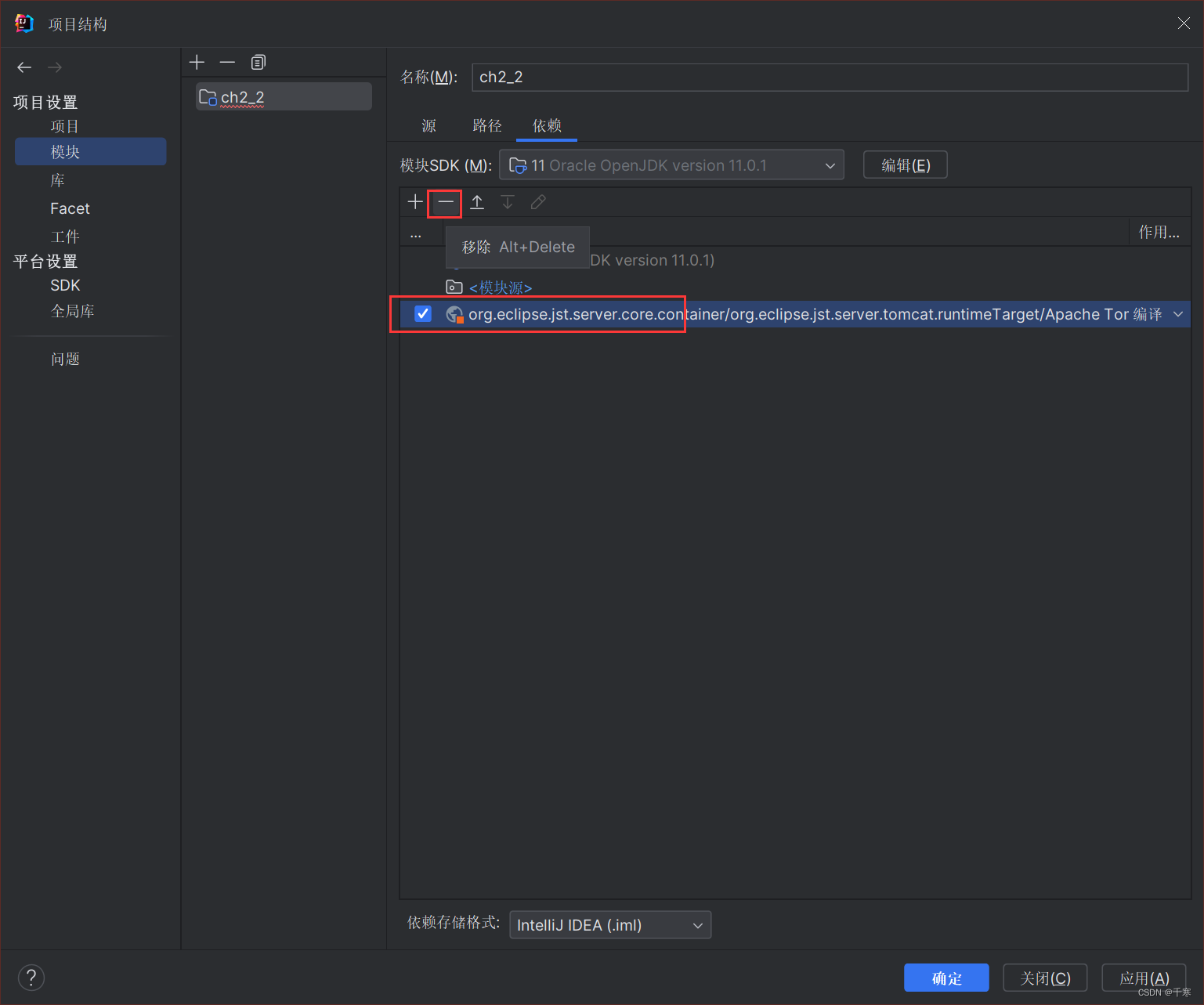This screenshot has height=1005, width=1204.
Task: Open help with question mark icon
Action: (31, 977)
